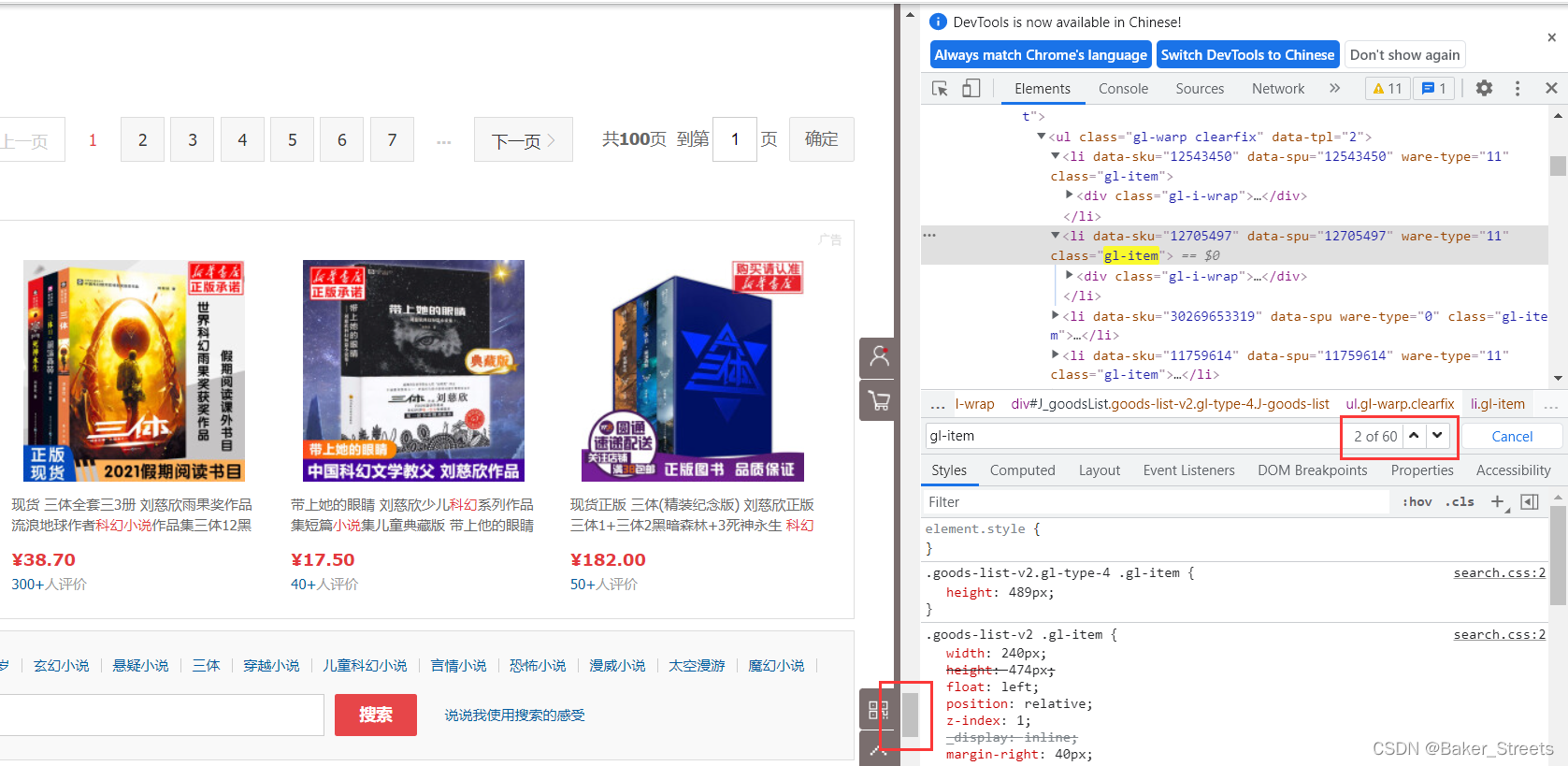
Task: Click the page vertical scrollbar thumb
Action: (x=910, y=715)
